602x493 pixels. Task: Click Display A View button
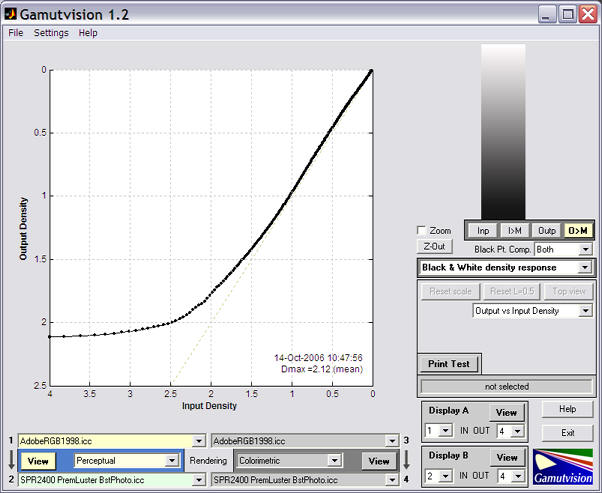pos(506,413)
